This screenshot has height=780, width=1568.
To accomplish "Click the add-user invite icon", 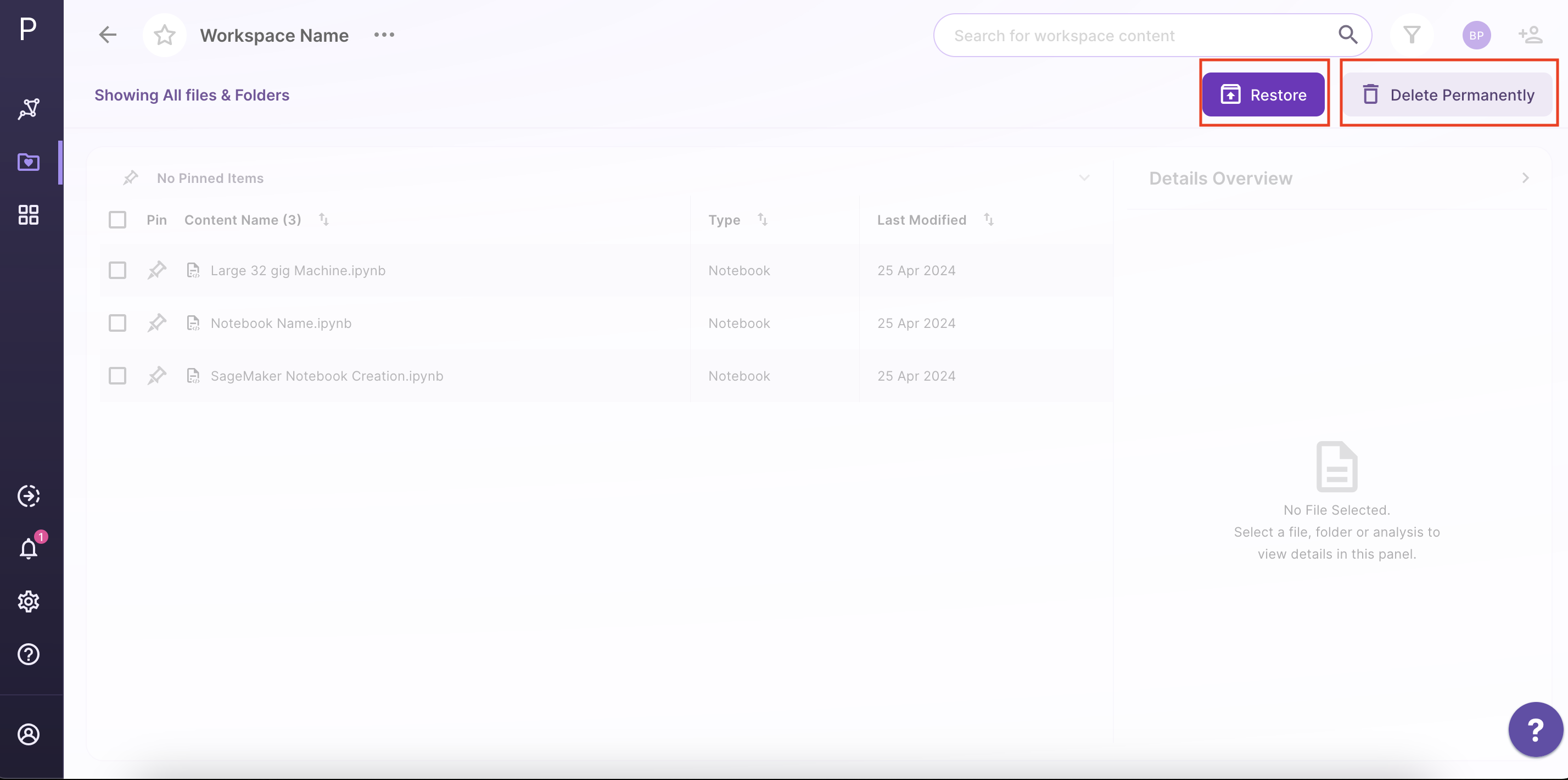I will [x=1530, y=35].
